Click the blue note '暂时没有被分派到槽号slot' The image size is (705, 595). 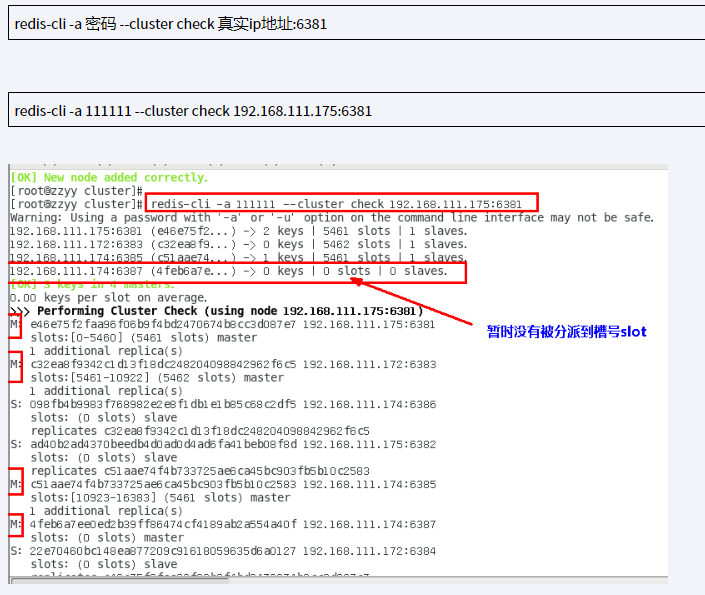(x=567, y=332)
